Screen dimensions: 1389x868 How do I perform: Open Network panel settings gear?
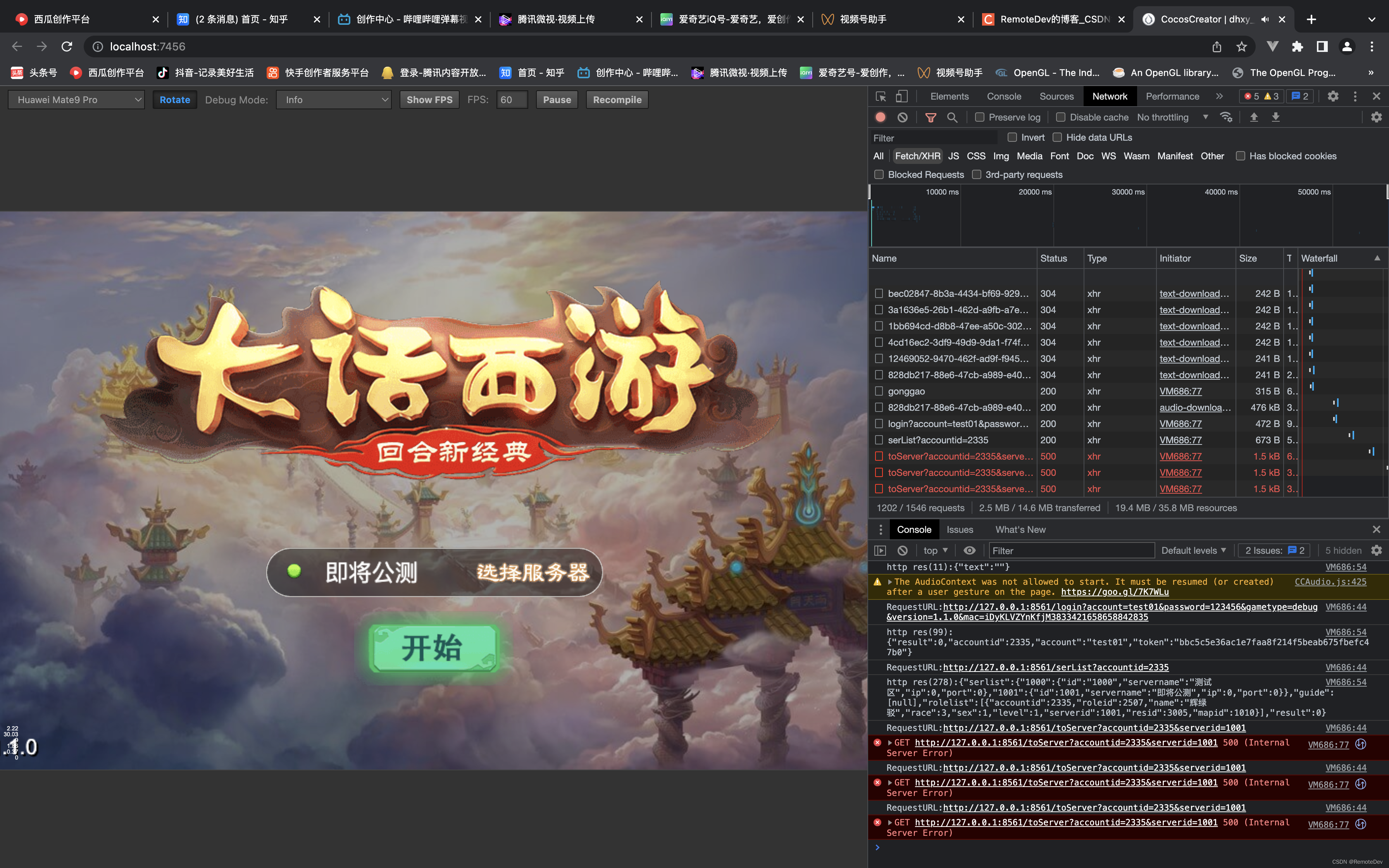tap(1376, 117)
